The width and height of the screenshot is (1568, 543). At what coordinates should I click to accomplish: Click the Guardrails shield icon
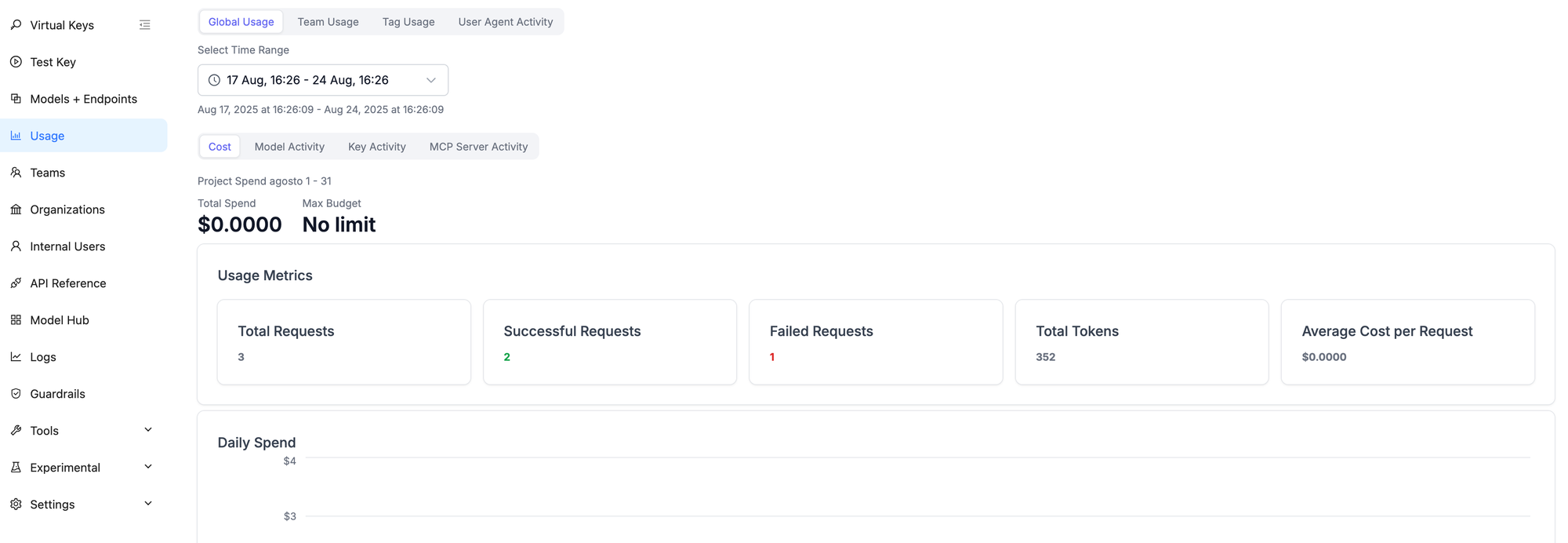16,394
